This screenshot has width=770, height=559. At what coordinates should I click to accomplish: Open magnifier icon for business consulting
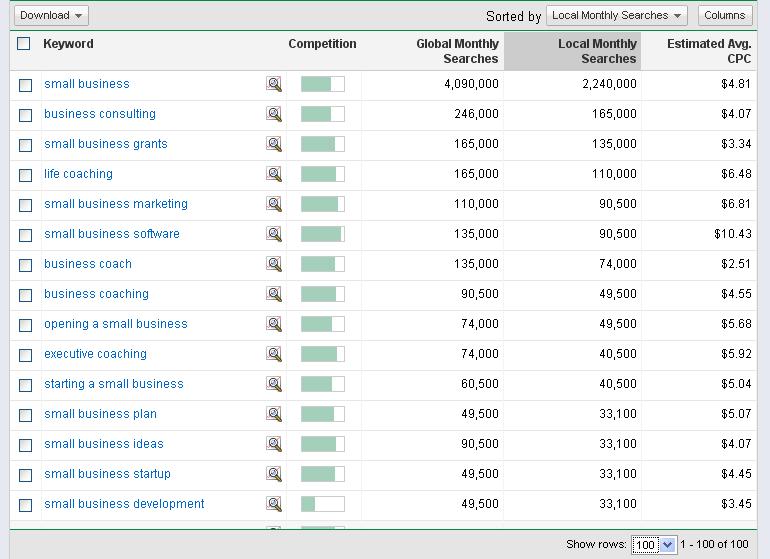274,114
